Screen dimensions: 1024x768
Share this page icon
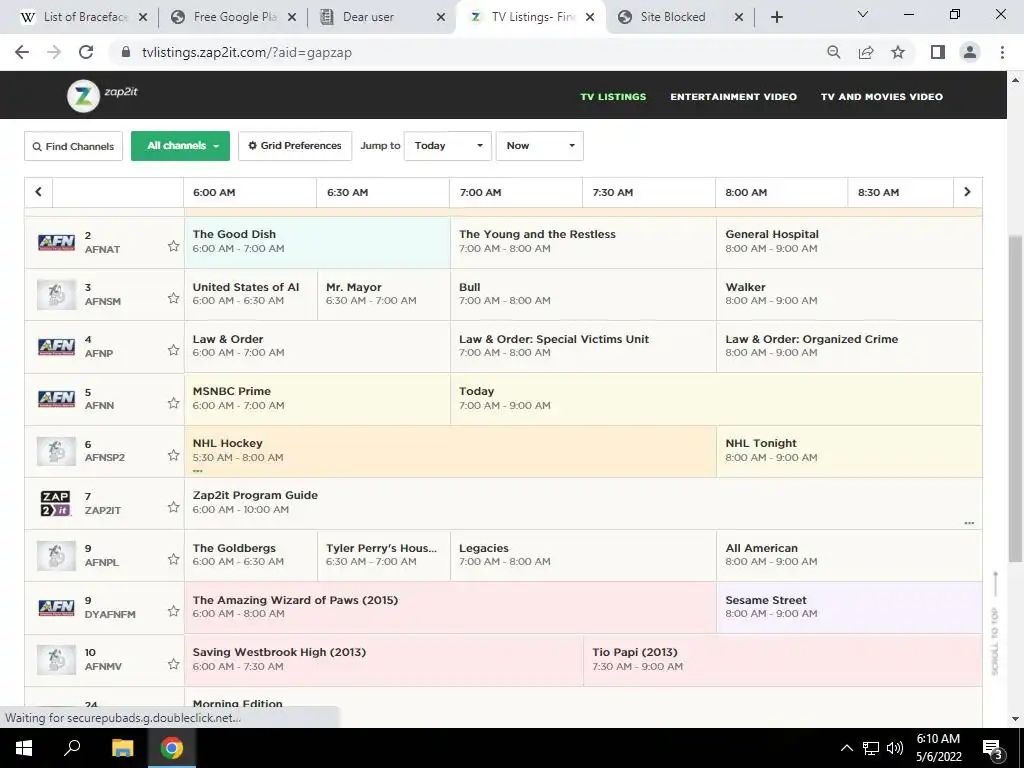pyautogui.click(x=866, y=52)
